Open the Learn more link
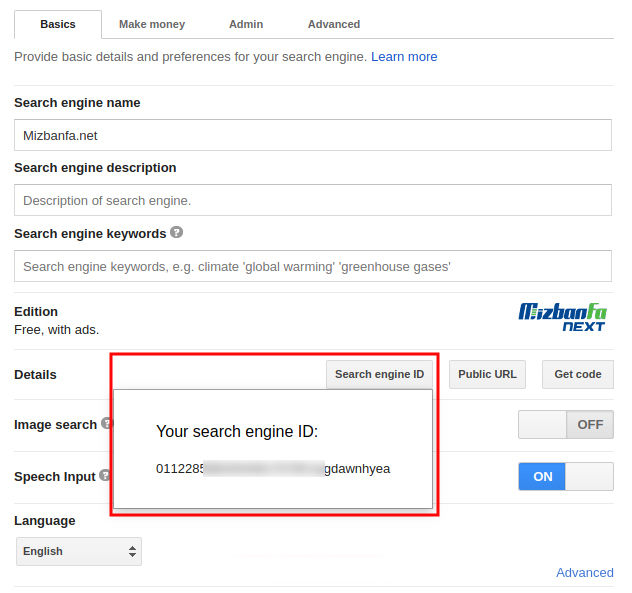 click(404, 57)
